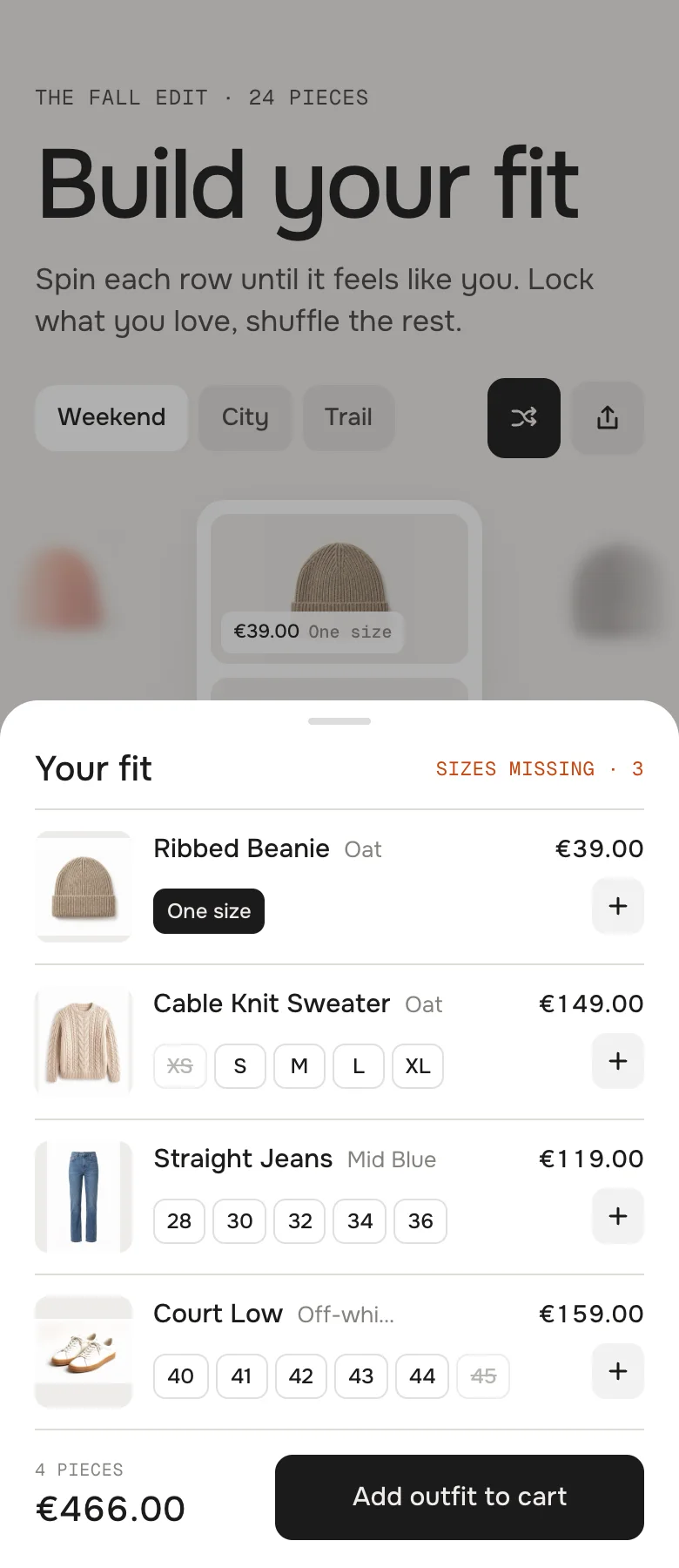Screen dimensions: 679x1568
Task: Click plus button next to Ribbed Beanie
Action: (x=618, y=906)
